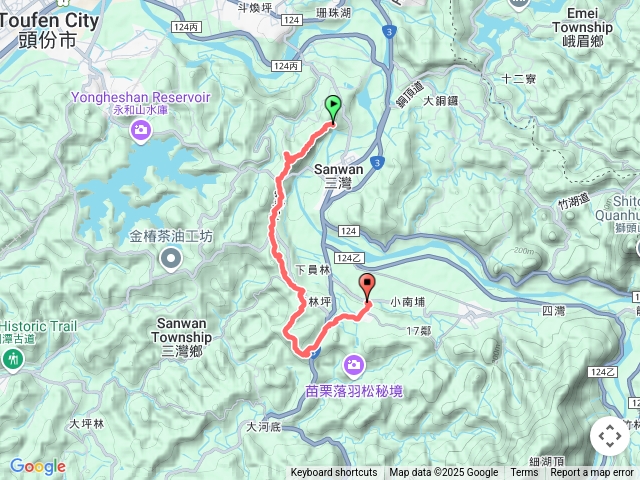Open Keyboard shortcuts
Image resolution: width=640 pixels, height=480 pixels.
tap(334, 473)
